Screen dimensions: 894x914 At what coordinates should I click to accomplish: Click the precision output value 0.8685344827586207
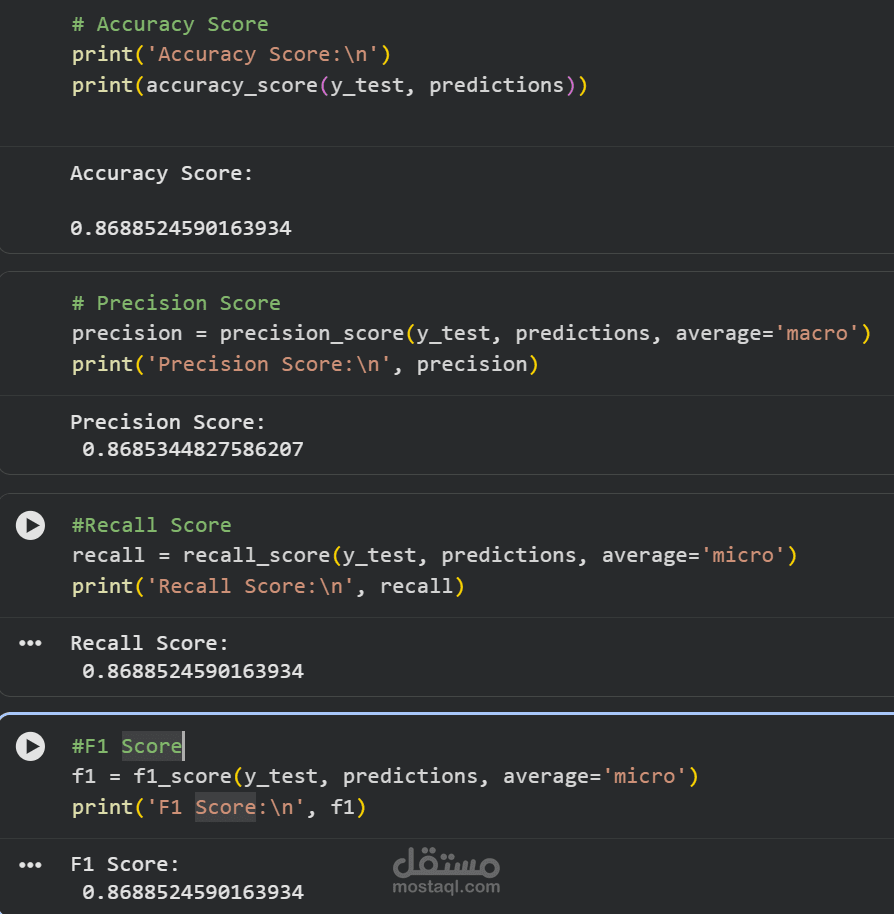click(193, 449)
